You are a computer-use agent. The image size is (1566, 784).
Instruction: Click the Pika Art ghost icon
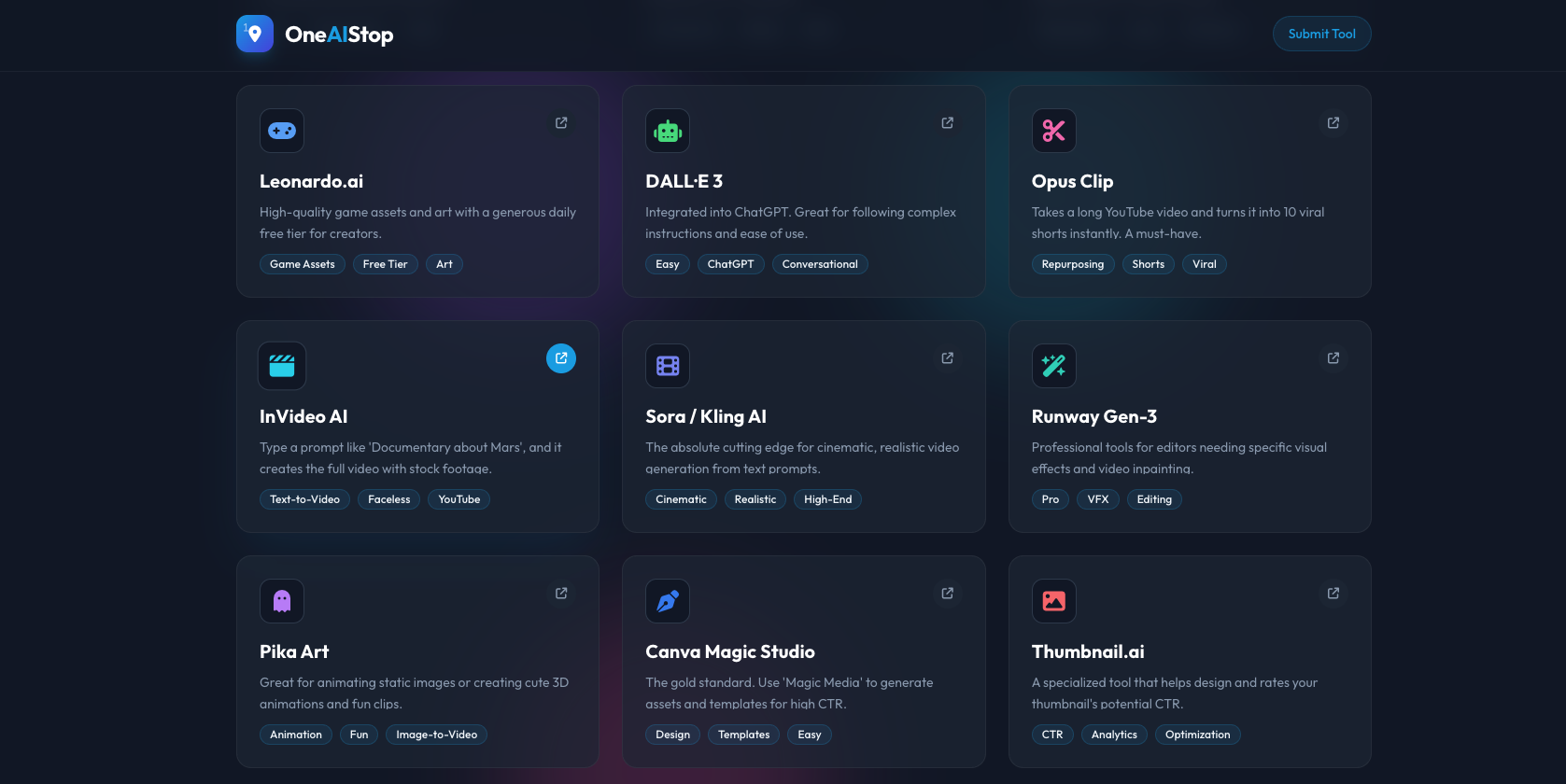coord(282,601)
